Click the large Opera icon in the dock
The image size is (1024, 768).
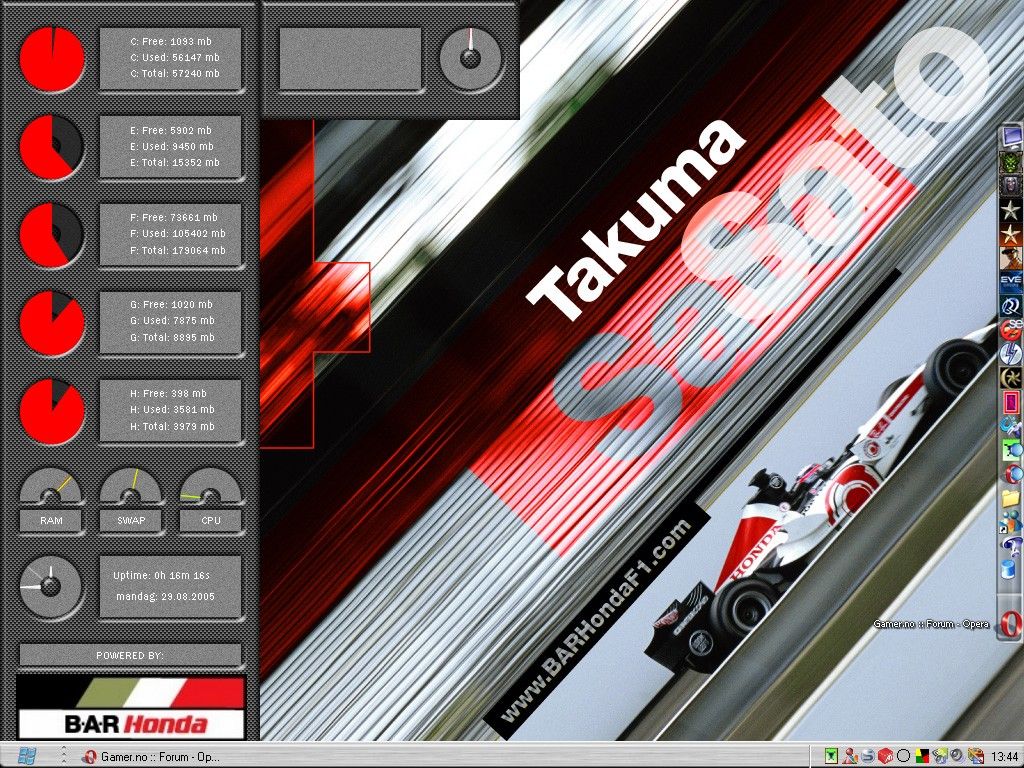(x=1011, y=624)
